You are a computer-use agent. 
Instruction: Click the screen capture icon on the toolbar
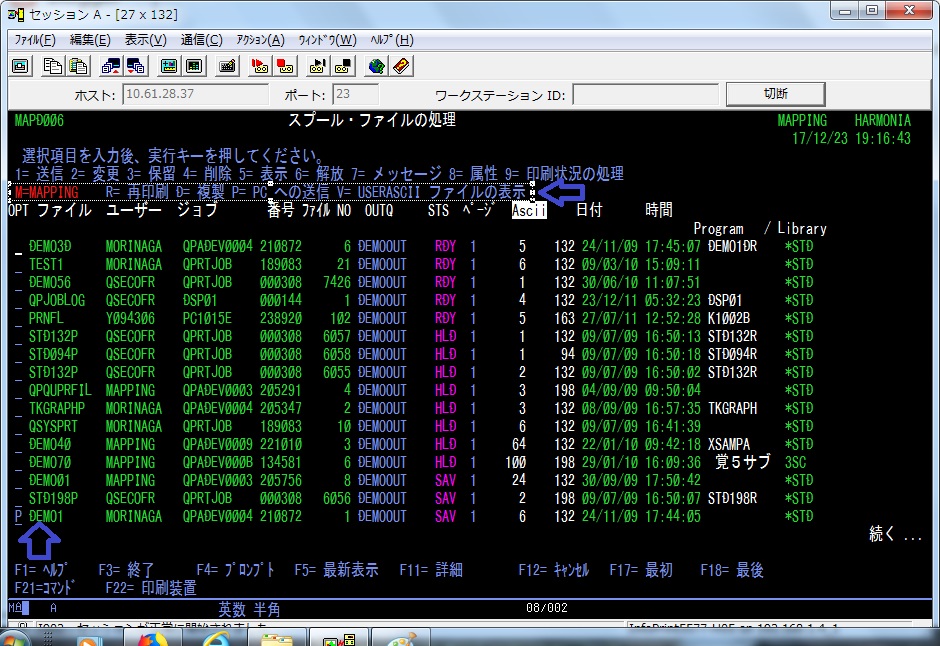pos(21,65)
